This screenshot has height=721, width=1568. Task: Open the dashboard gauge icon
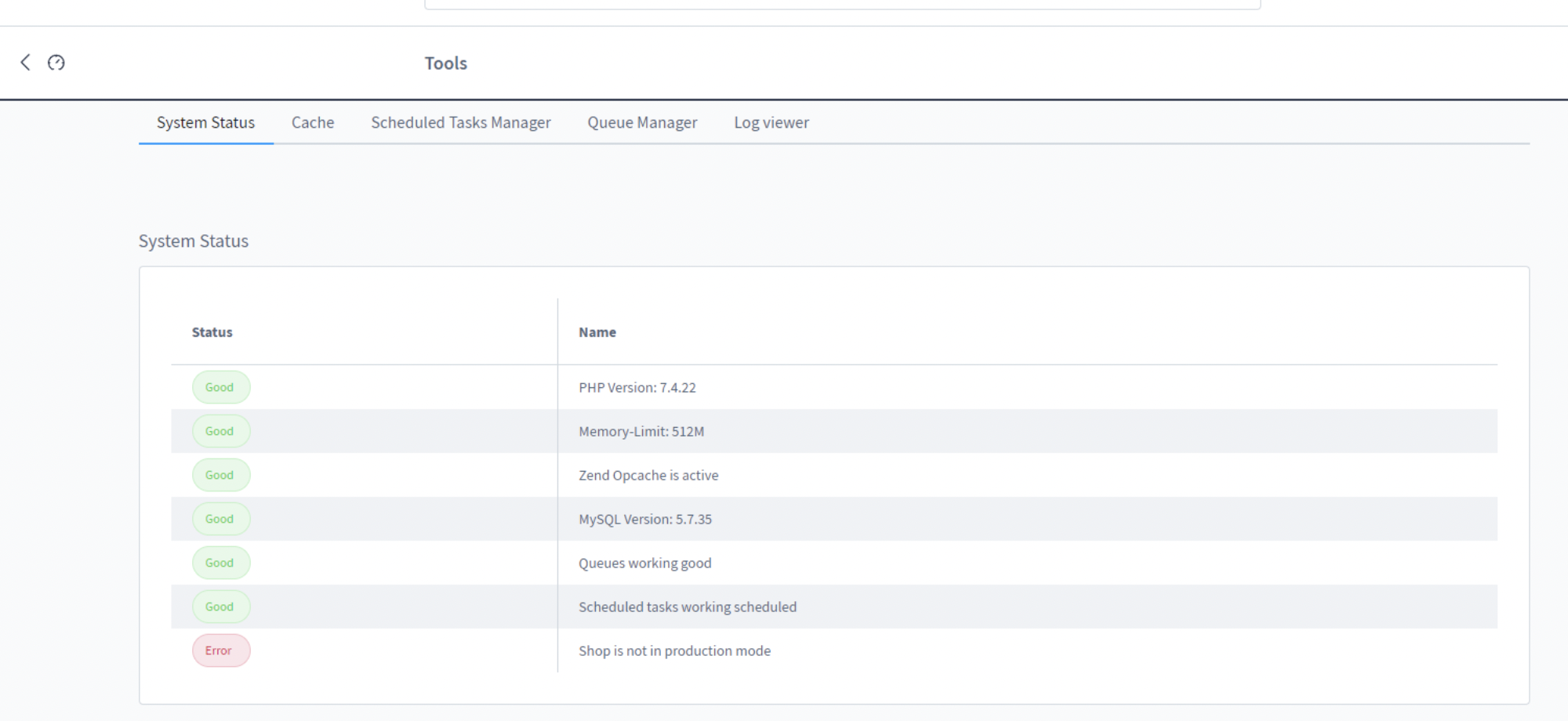56,63
